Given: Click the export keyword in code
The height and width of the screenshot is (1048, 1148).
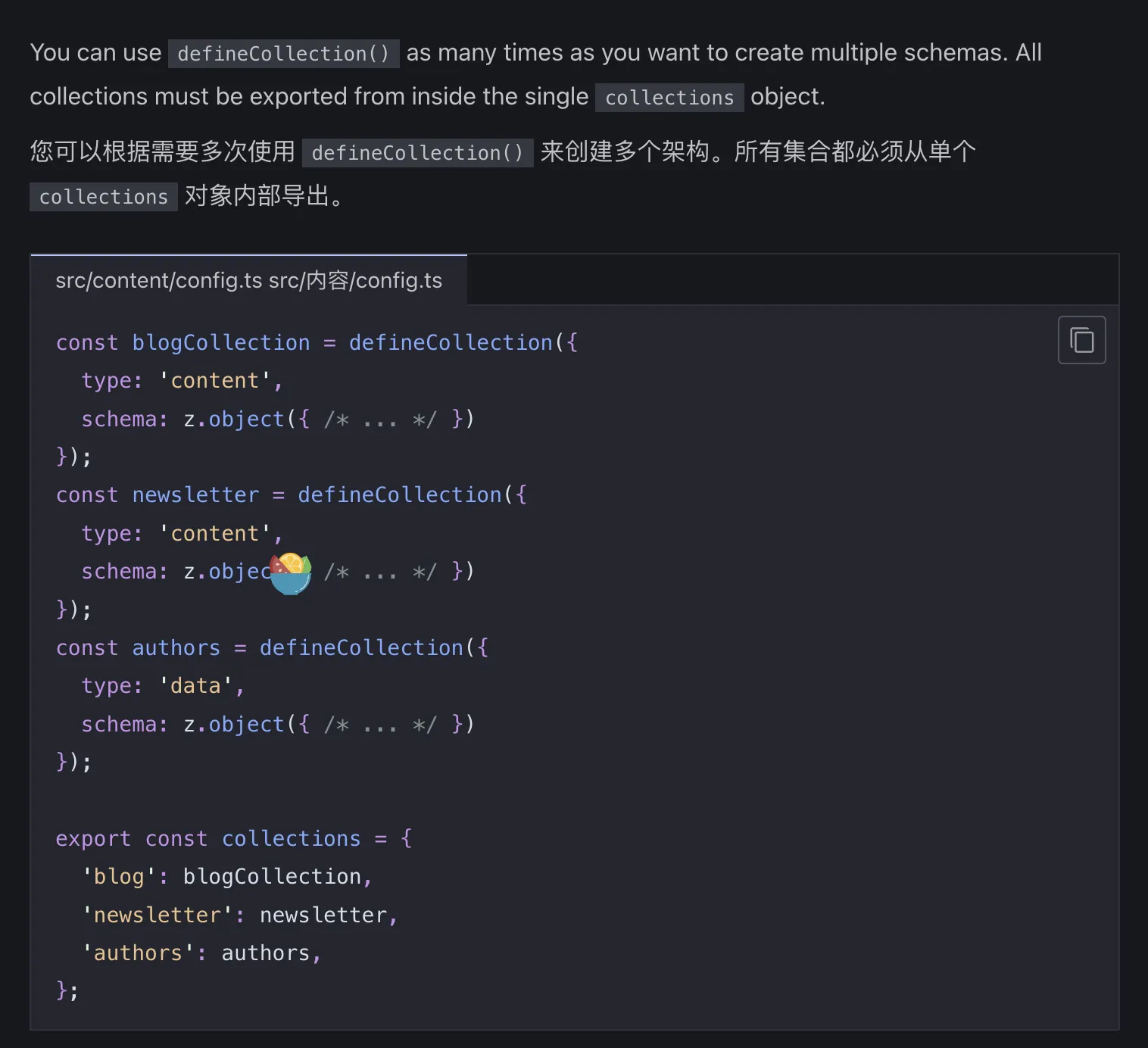Looking at the screenshot, I should pyautogui.click(x=93, y=838).
